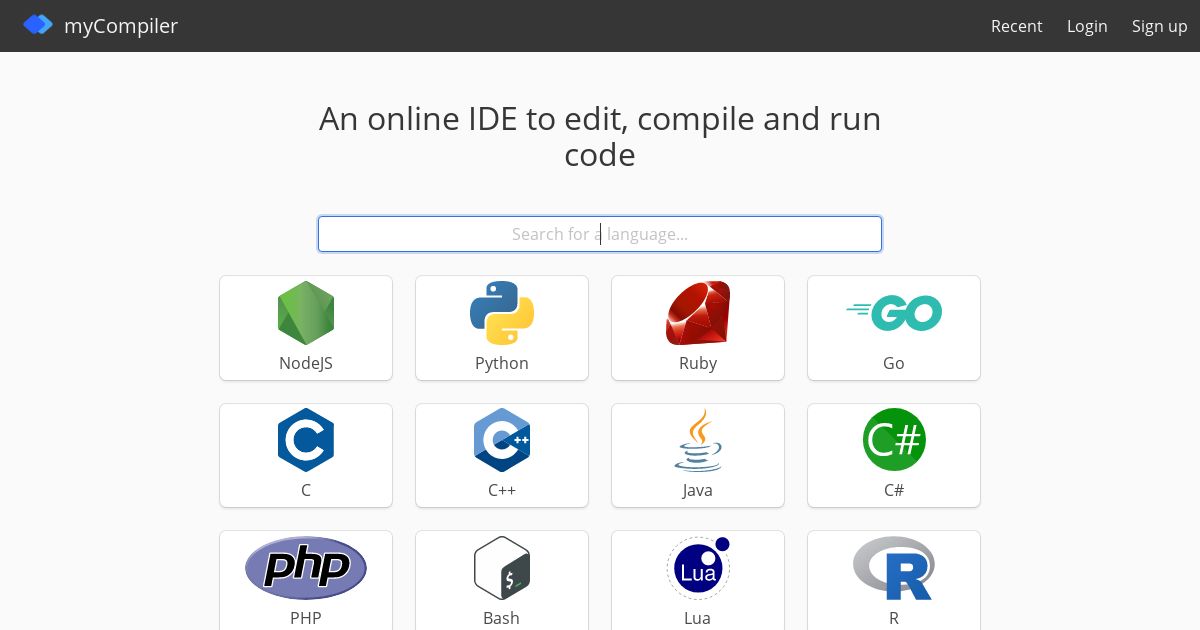The image size is (1200, 630).
Task: Open the Sign up page
Action: (1160, 26)
